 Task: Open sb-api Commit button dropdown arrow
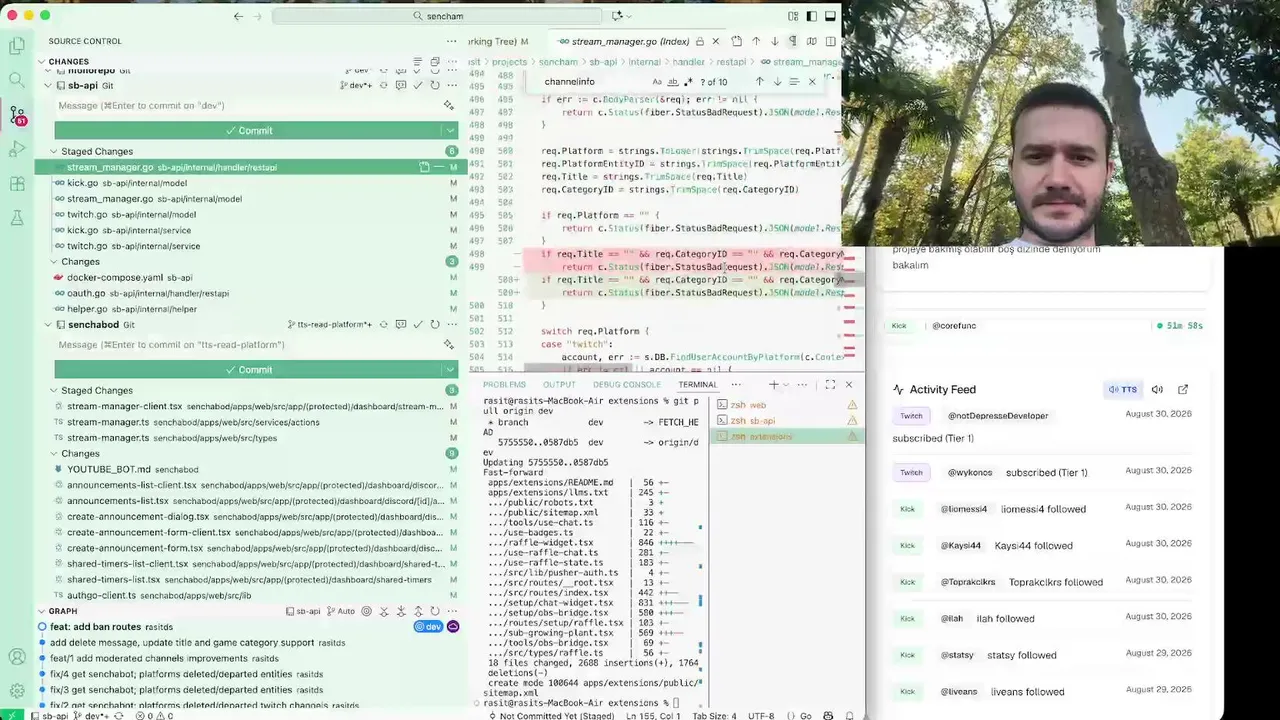click(450, 130)
